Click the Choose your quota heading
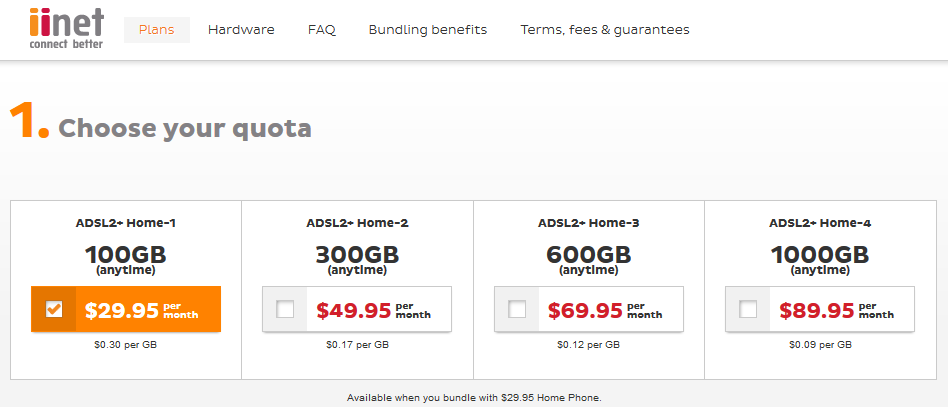The image size is (948, 407). click(185, 128)
